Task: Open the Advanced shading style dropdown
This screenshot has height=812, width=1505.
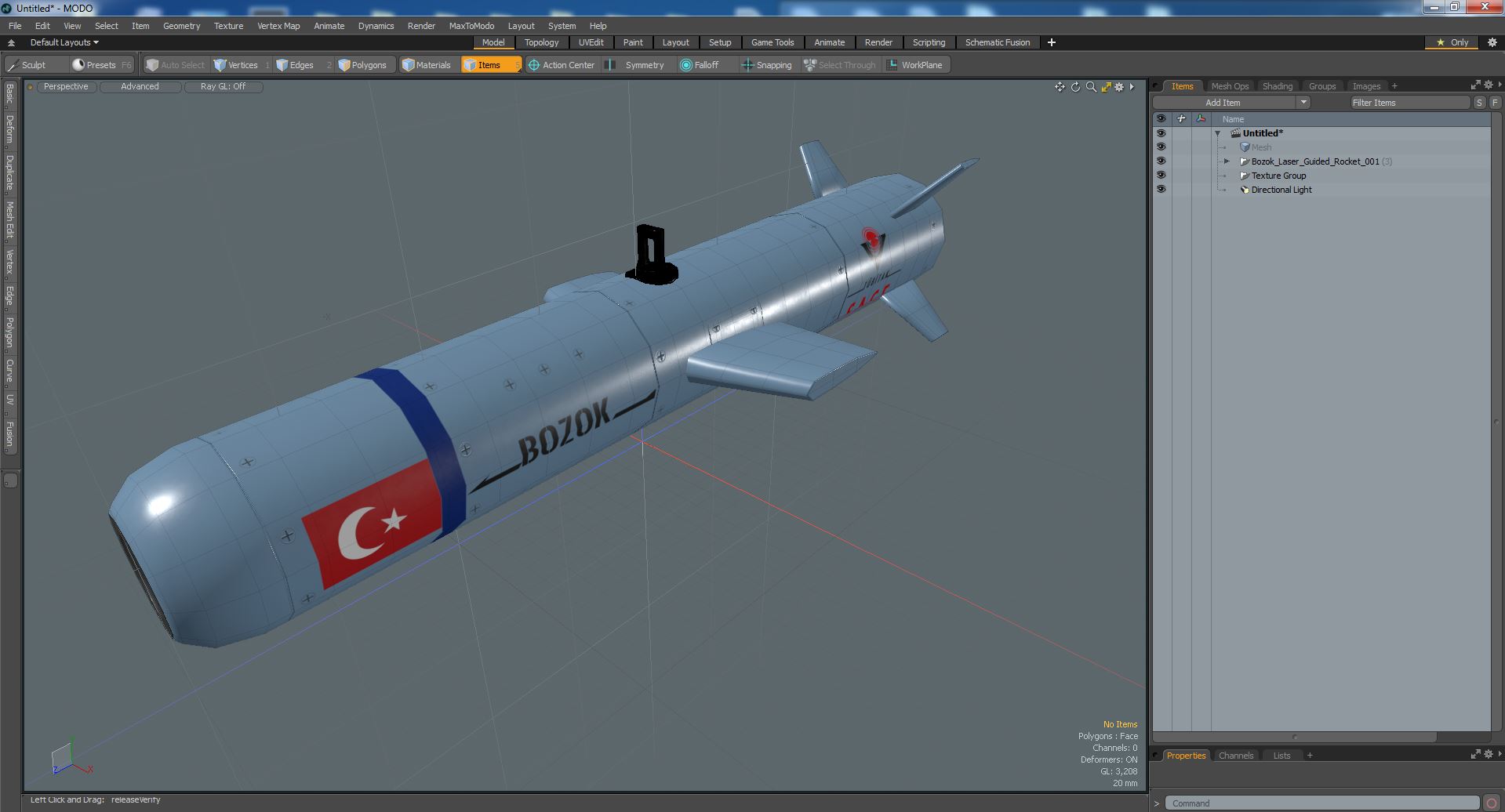Action: 140,87
